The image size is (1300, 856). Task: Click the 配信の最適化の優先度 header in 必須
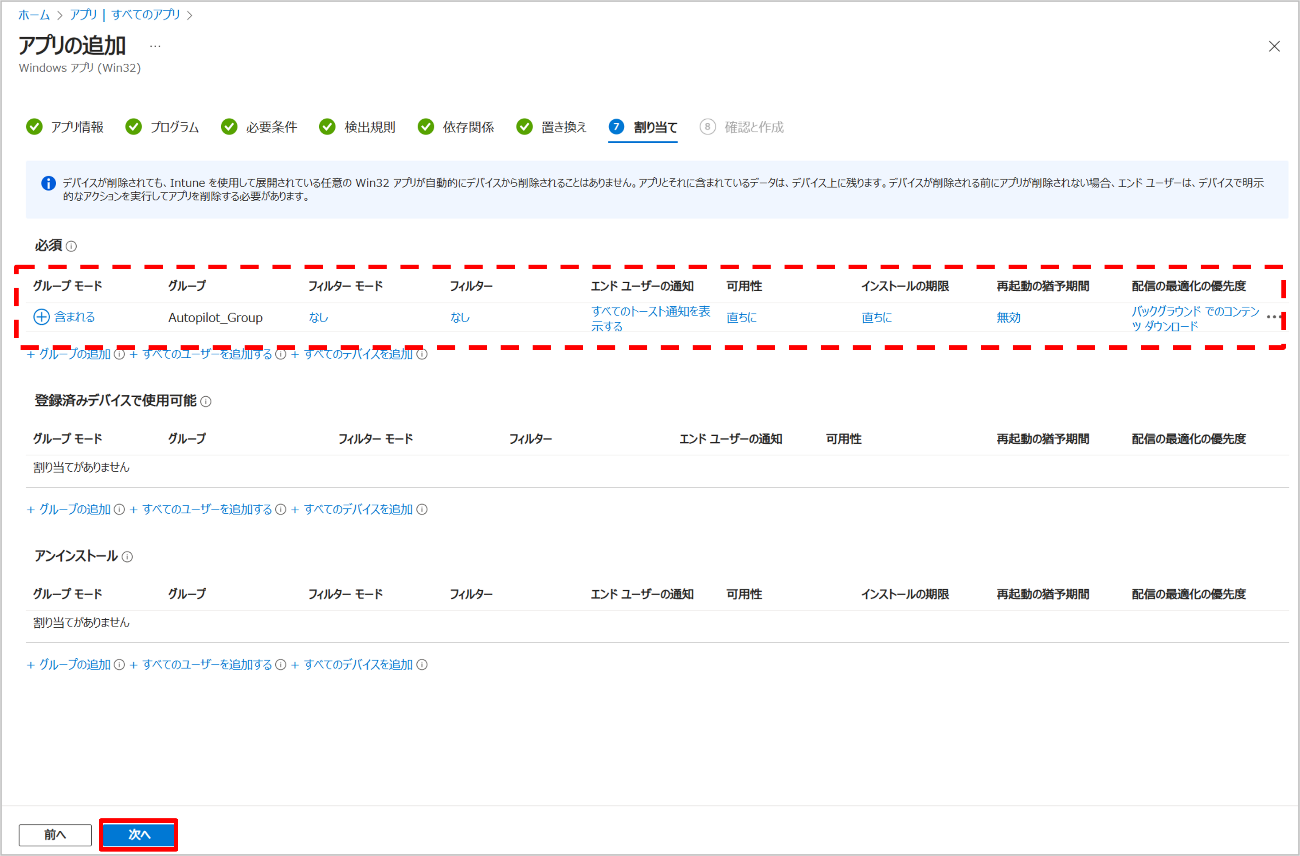point(1189,286)
